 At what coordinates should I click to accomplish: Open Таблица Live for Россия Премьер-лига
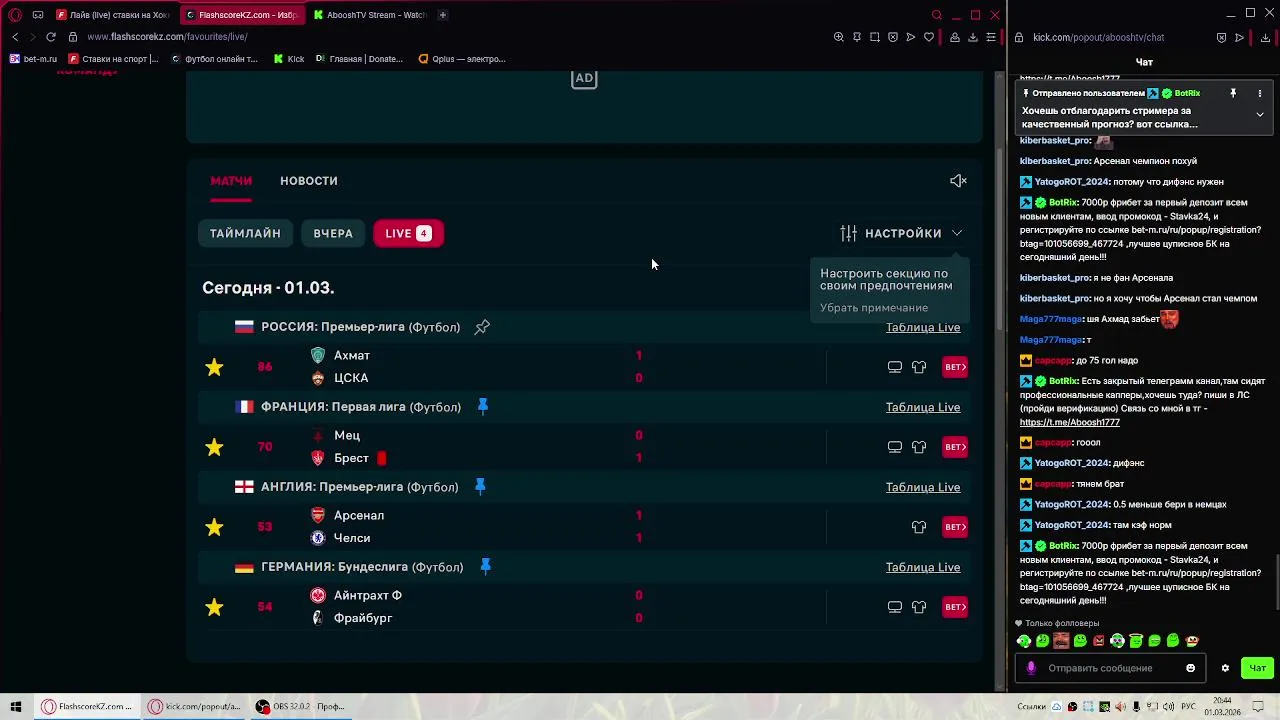pos(922,327)
